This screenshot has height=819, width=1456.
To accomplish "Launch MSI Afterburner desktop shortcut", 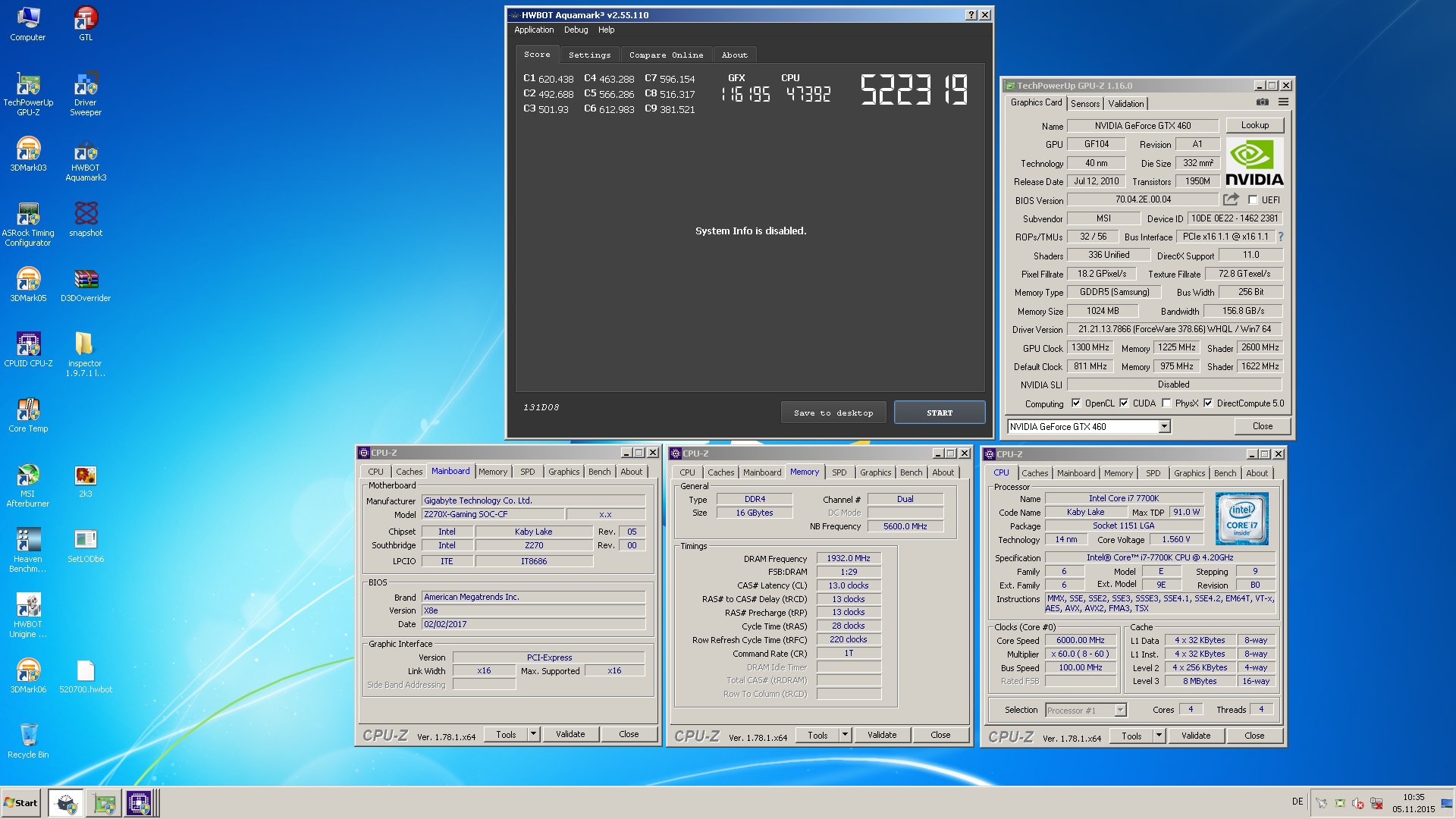I will click(x=28, y=486).
